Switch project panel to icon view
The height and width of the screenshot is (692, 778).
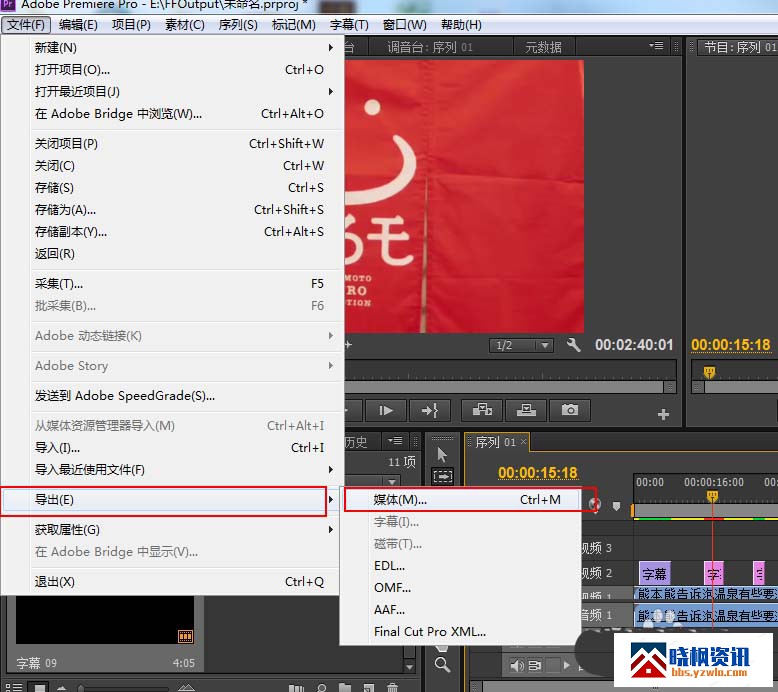(x=40, y=688)
